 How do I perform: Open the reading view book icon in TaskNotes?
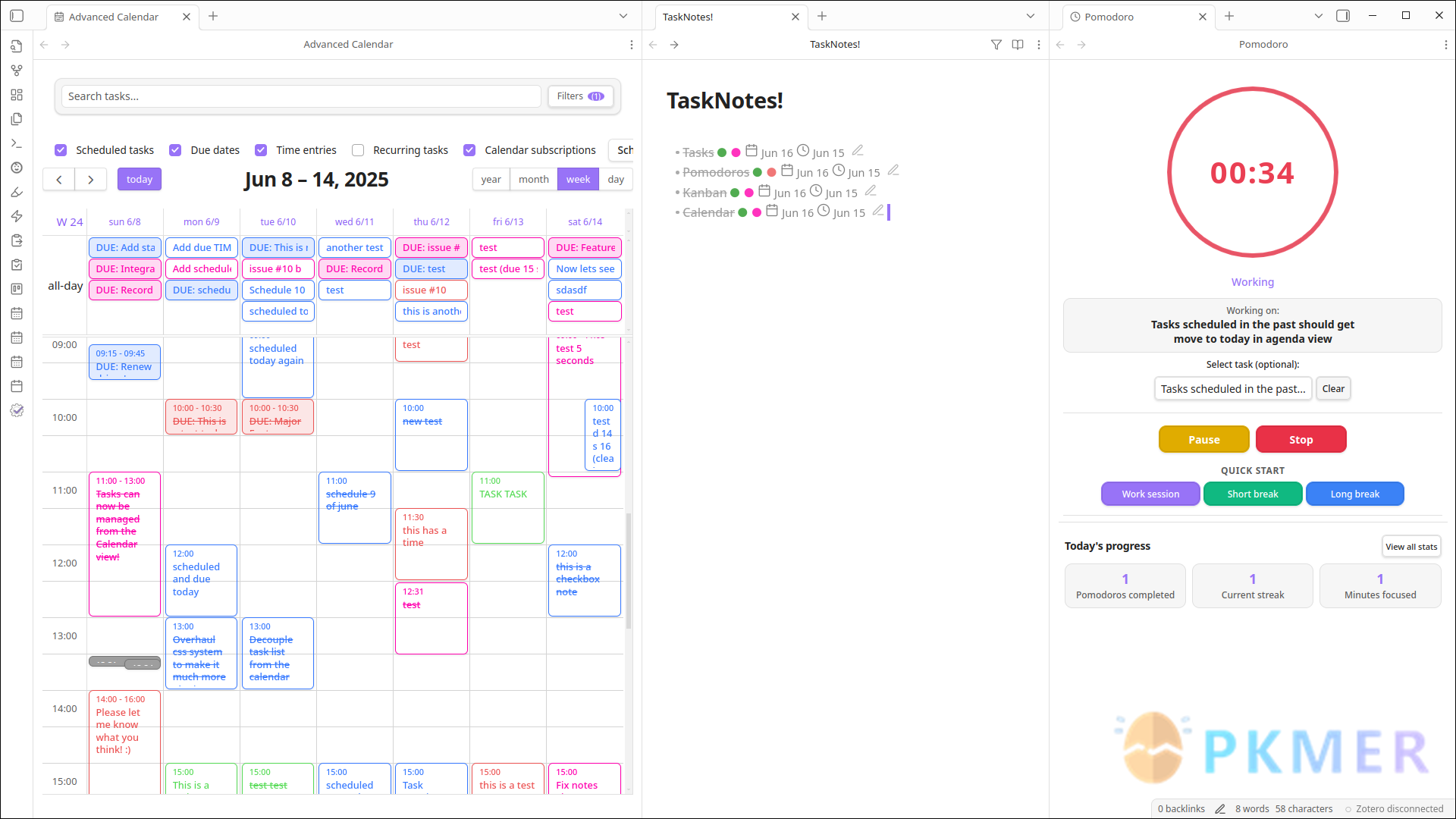tap(1017, 45)
